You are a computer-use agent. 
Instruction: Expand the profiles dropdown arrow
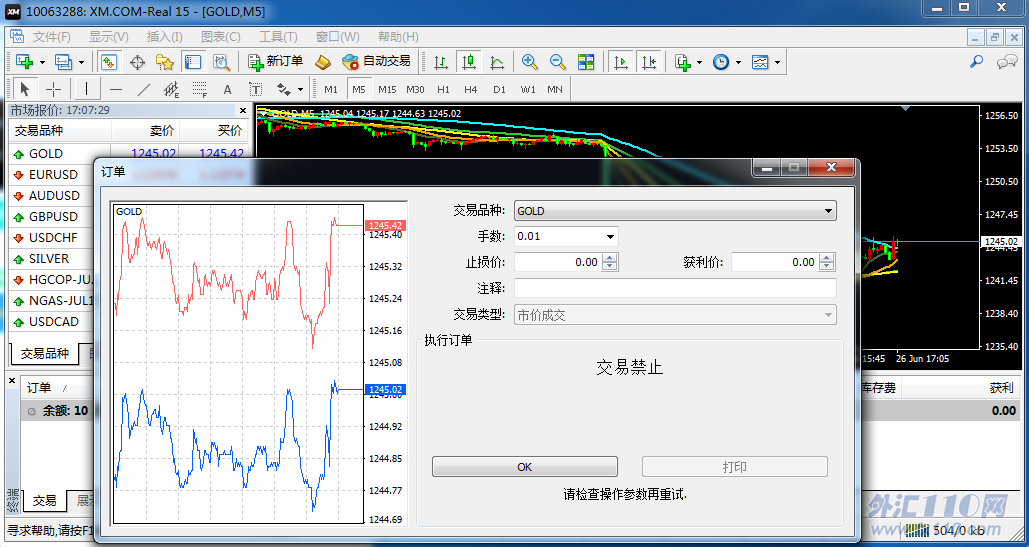(x=81, y=62)
